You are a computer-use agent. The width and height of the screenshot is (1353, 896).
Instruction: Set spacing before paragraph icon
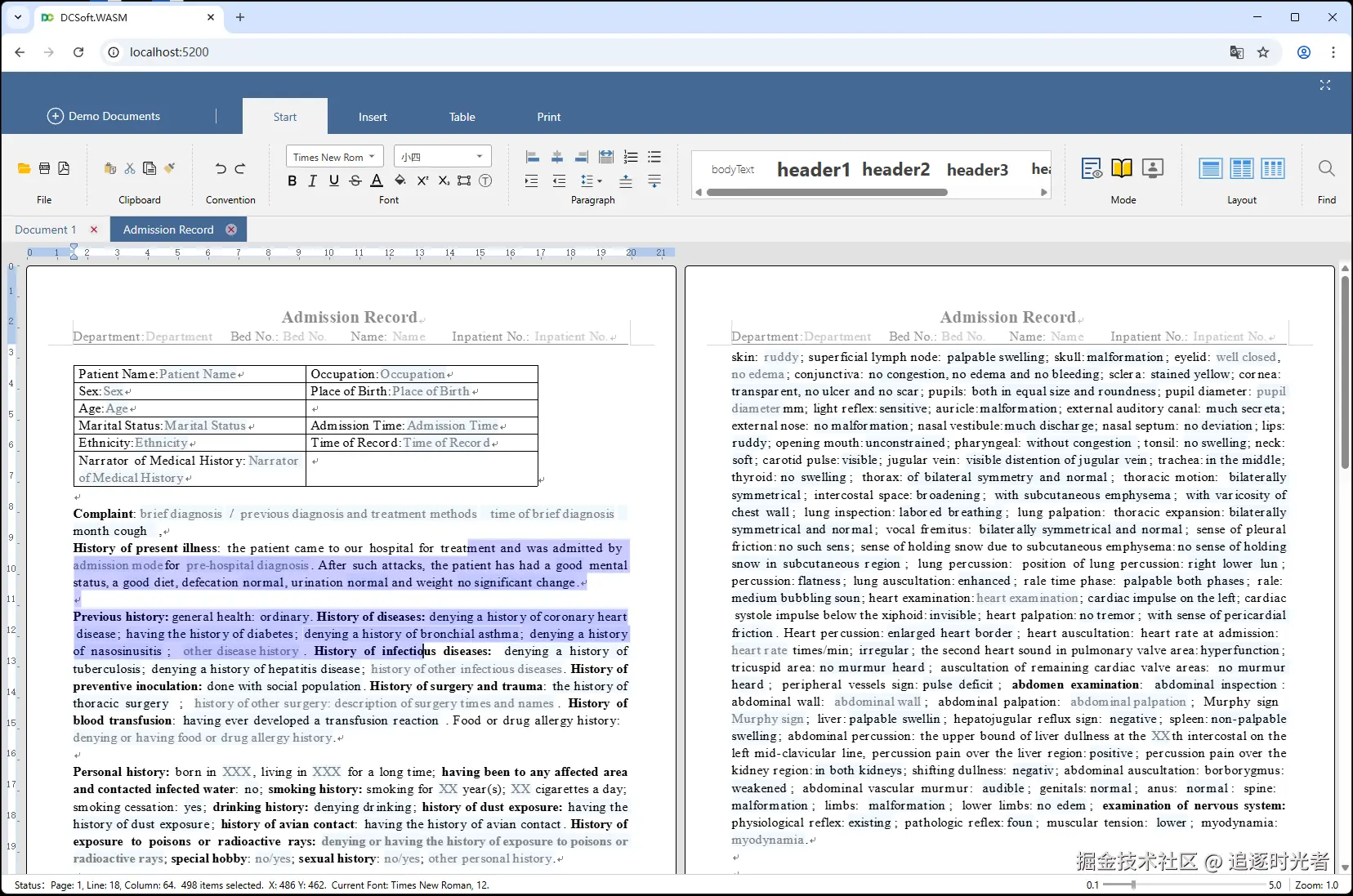(x=626, y=181)
